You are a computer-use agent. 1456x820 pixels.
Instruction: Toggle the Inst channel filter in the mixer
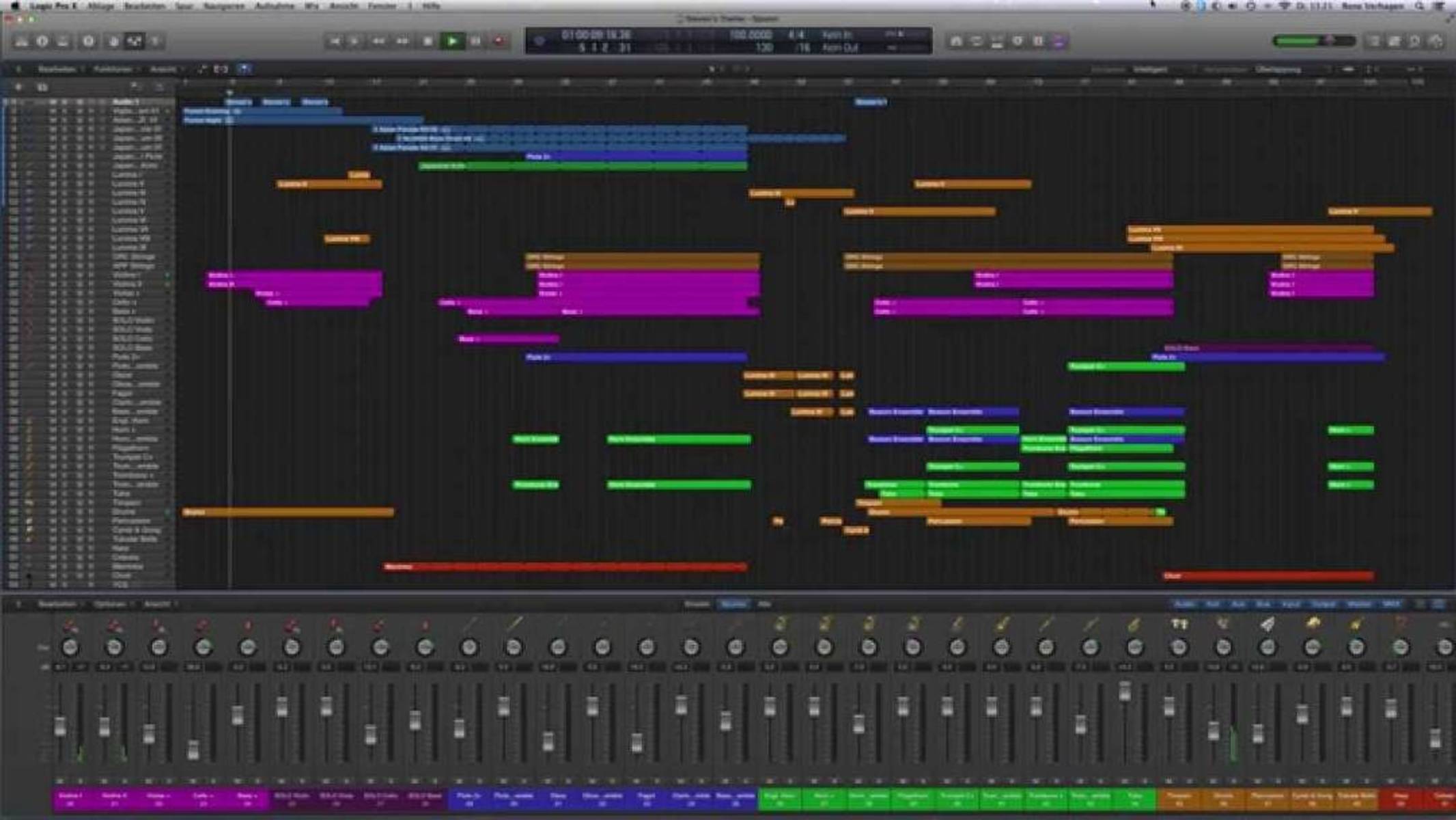click(1213, 604)
